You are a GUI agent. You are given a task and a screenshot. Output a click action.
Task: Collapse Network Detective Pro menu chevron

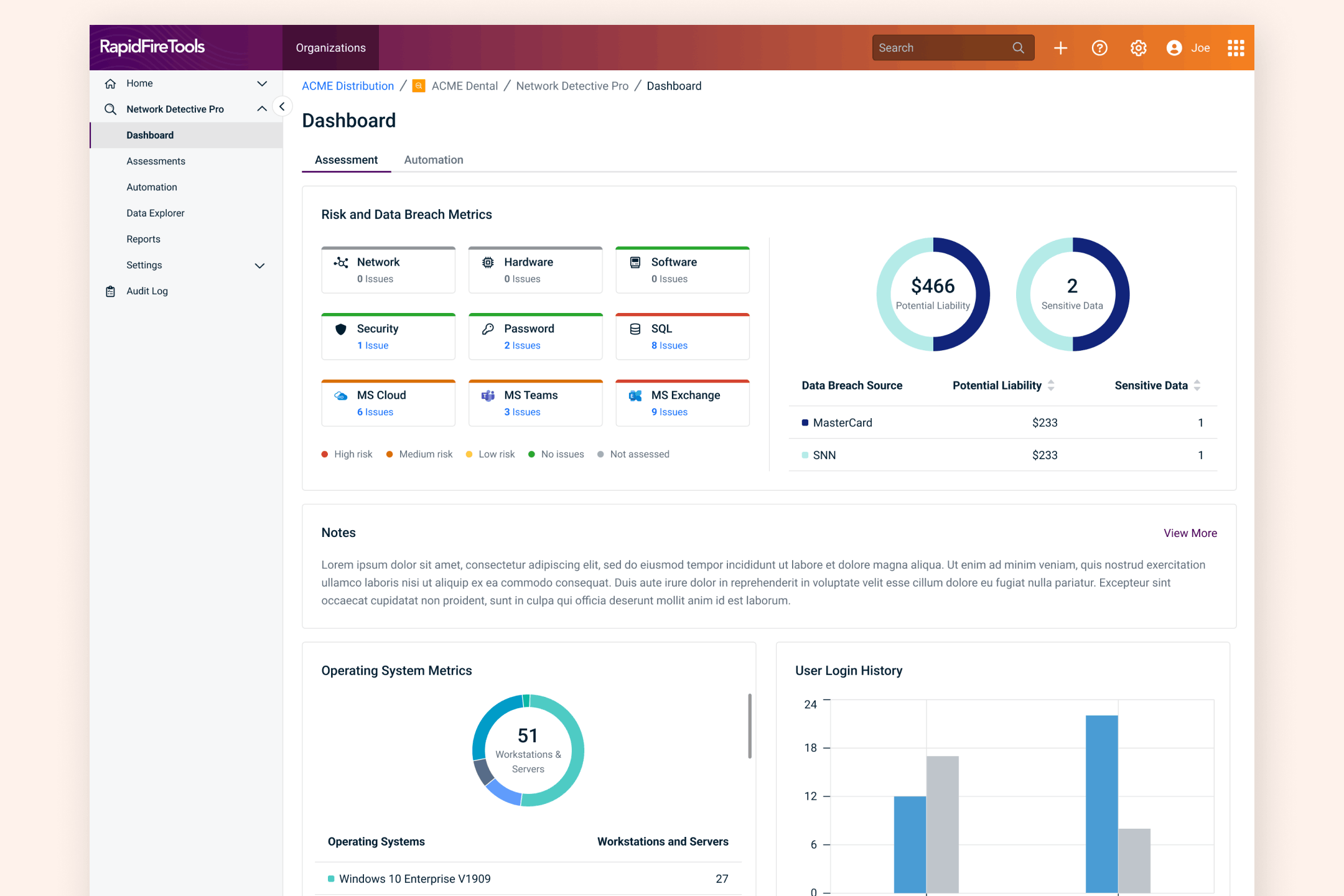click(262, 109)
